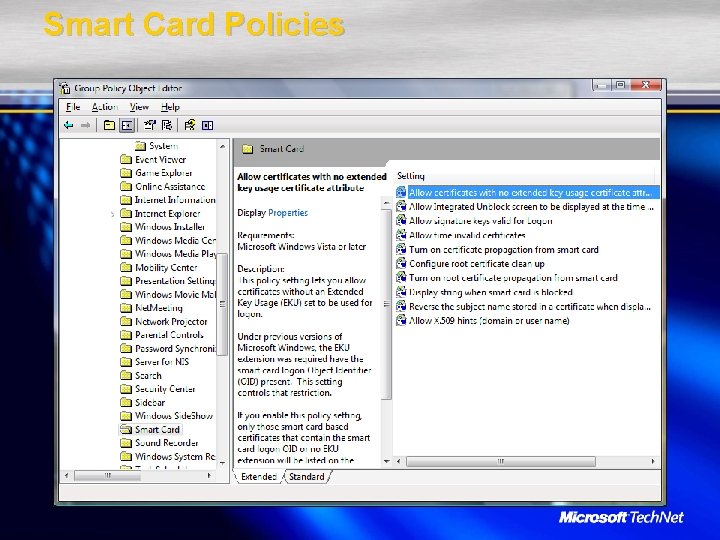Select Display string when smart card is blocked
720x540 pixels.
pyautogui.click(x=485, y=292)
